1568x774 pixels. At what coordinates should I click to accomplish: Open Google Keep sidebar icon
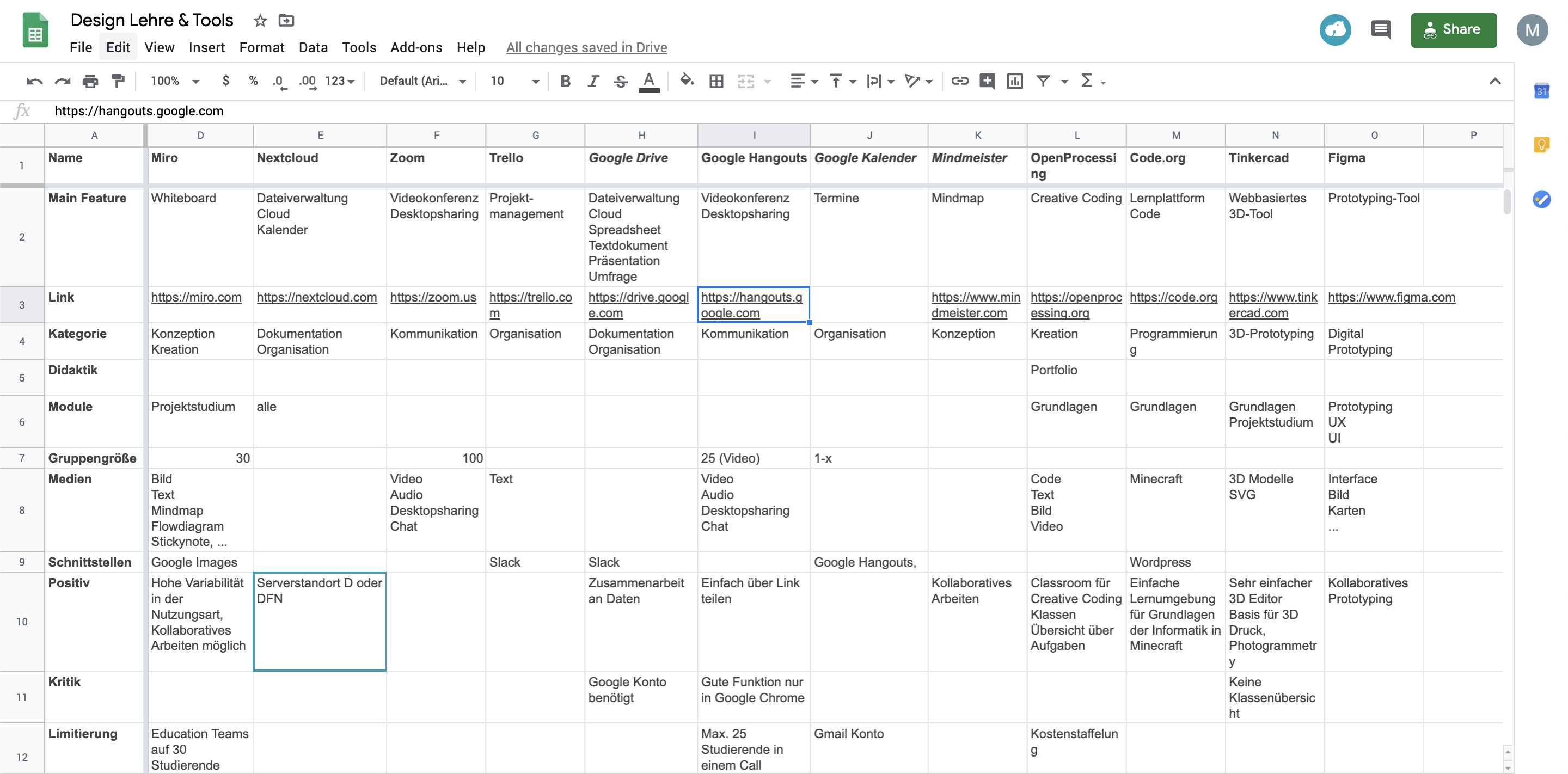coord(1541,145)
